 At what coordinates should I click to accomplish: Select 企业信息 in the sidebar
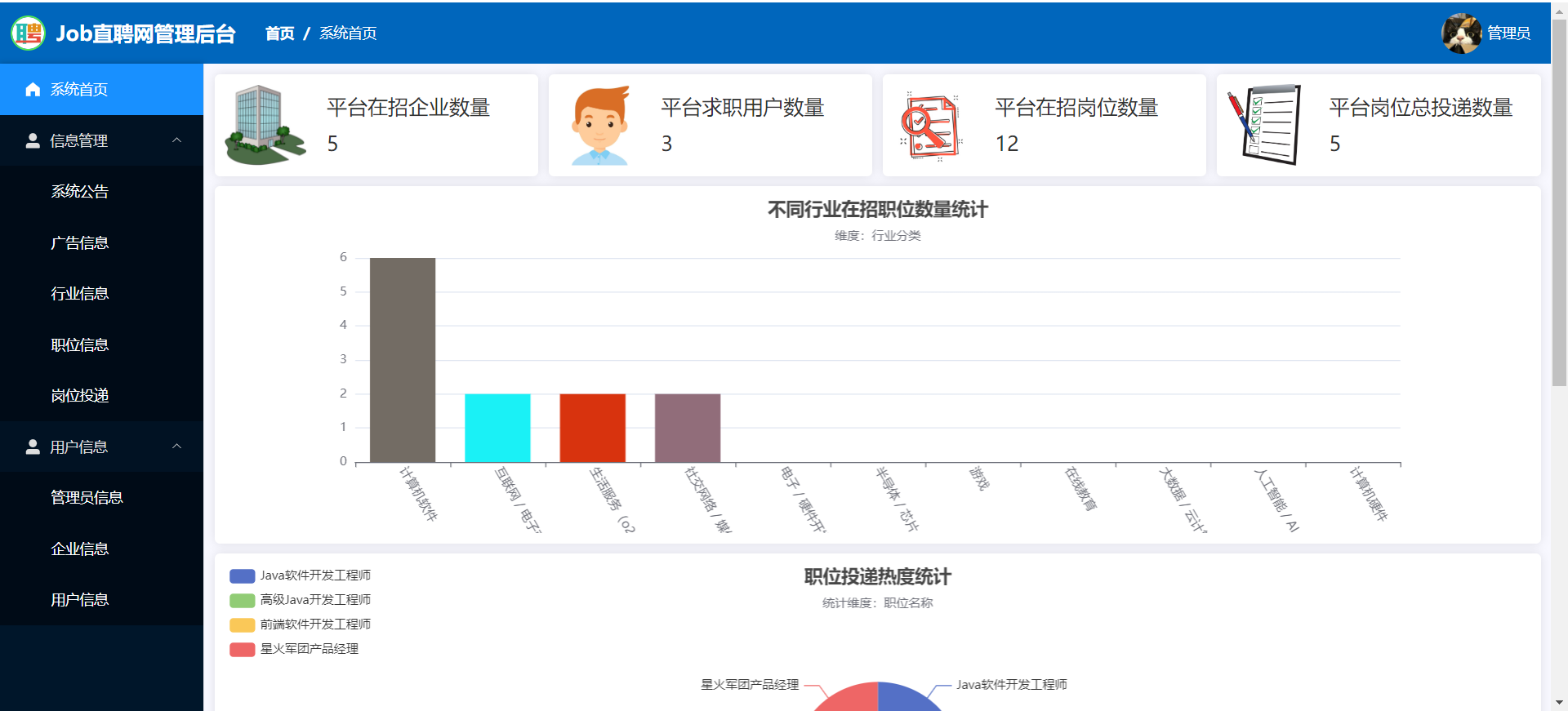[101, 549]
